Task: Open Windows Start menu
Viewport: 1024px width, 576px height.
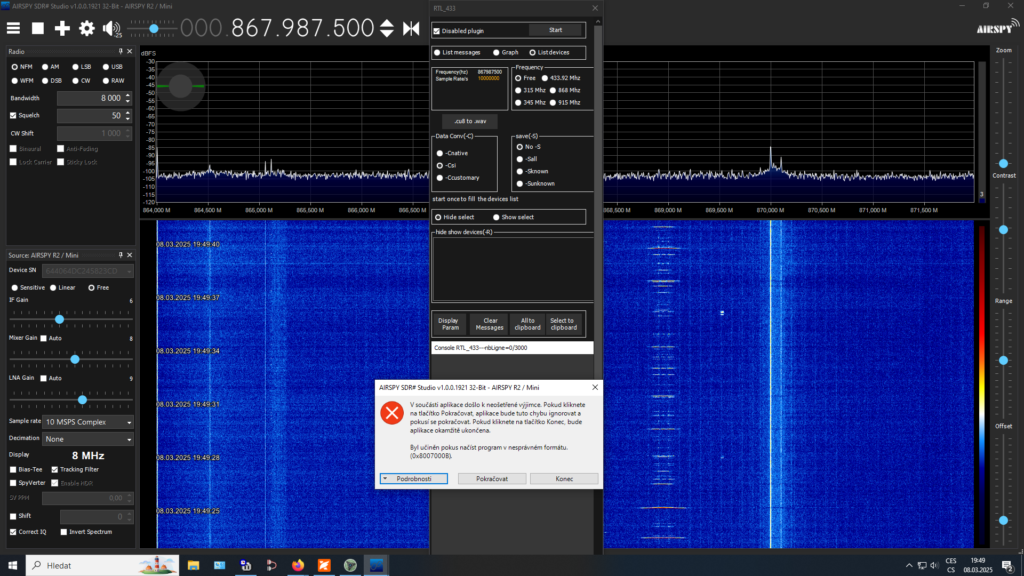Action: coord(12,566)
